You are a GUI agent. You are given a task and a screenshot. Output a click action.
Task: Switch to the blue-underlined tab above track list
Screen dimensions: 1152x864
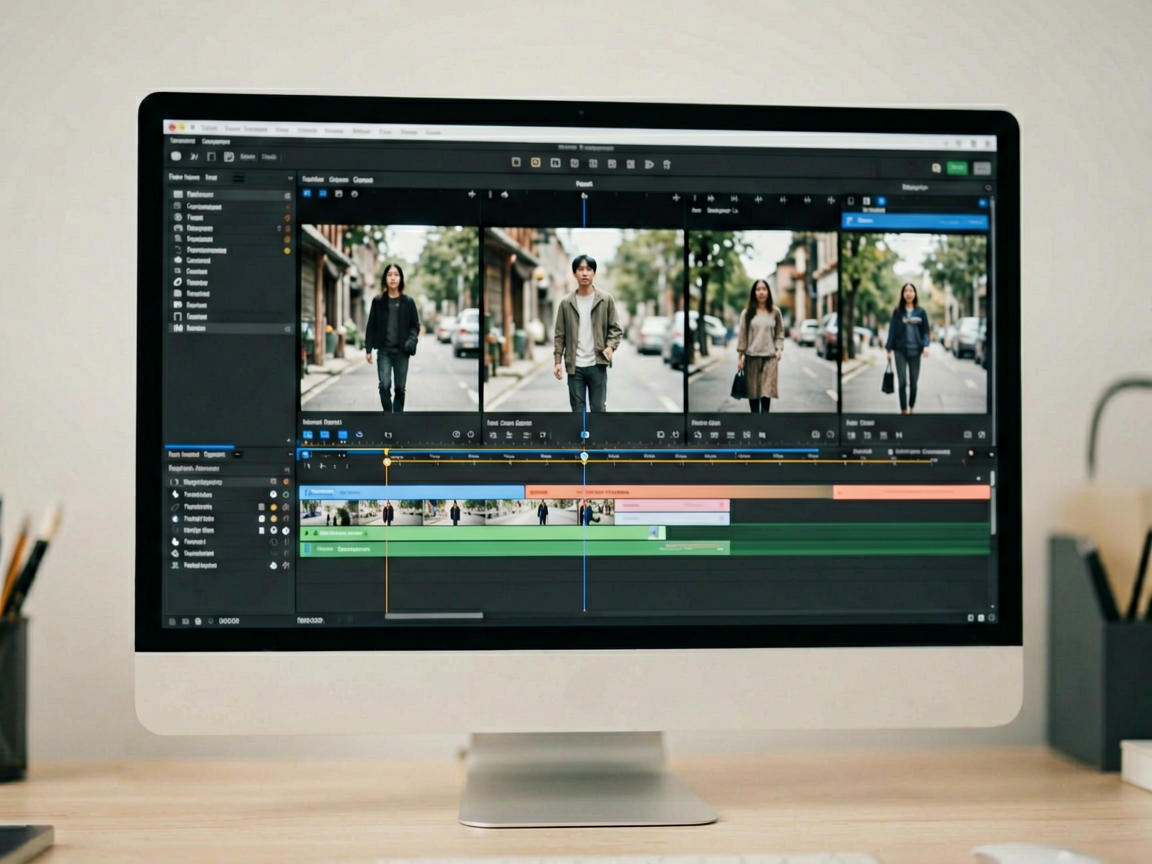[x=198, y=453]
